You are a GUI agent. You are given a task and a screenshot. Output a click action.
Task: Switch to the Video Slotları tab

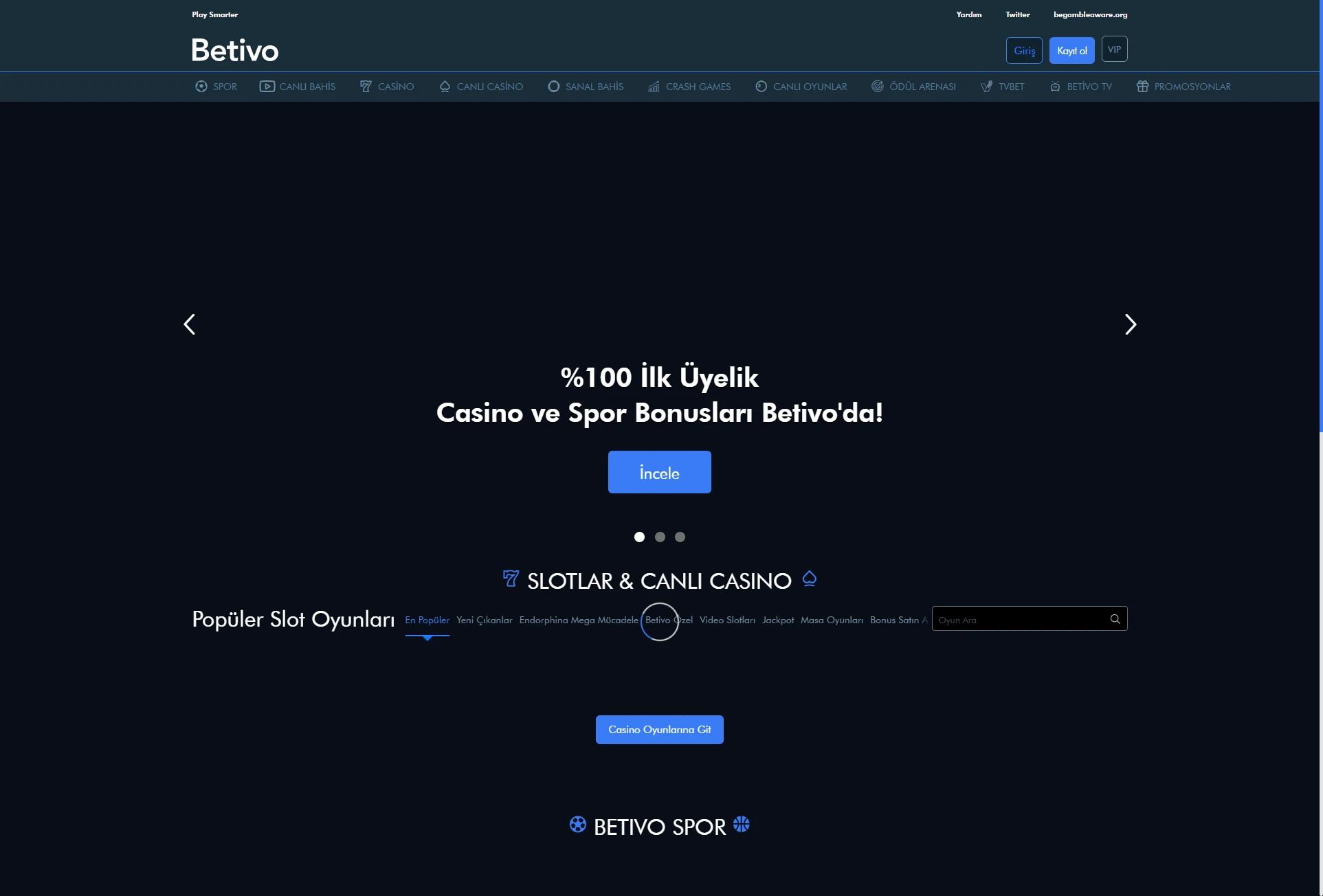(x=727, y=620)
